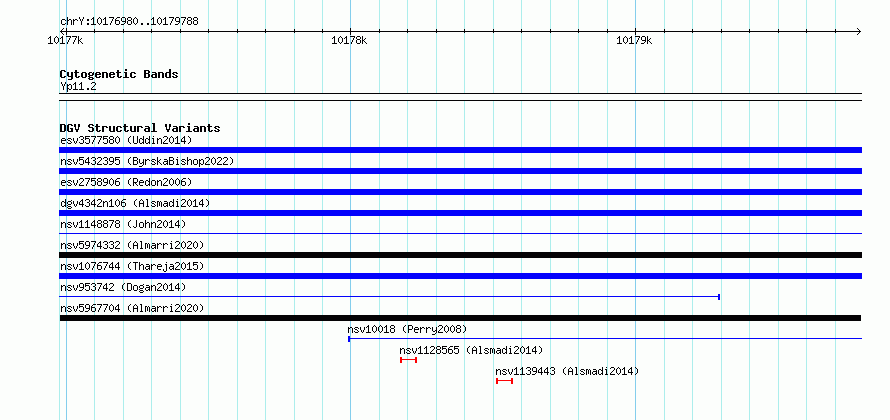
Task: Open the esv2758906 (Redon2006) variant label
Action: [126, 182]
